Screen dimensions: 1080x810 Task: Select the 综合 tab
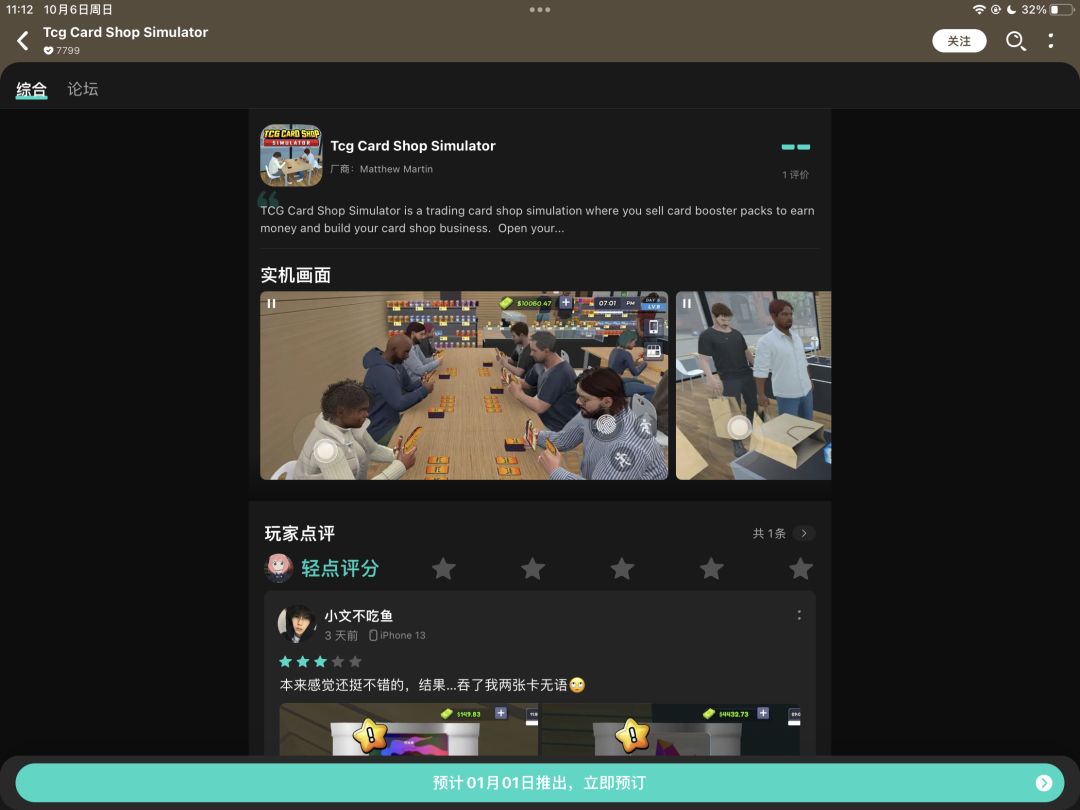[x=32, y=89]
